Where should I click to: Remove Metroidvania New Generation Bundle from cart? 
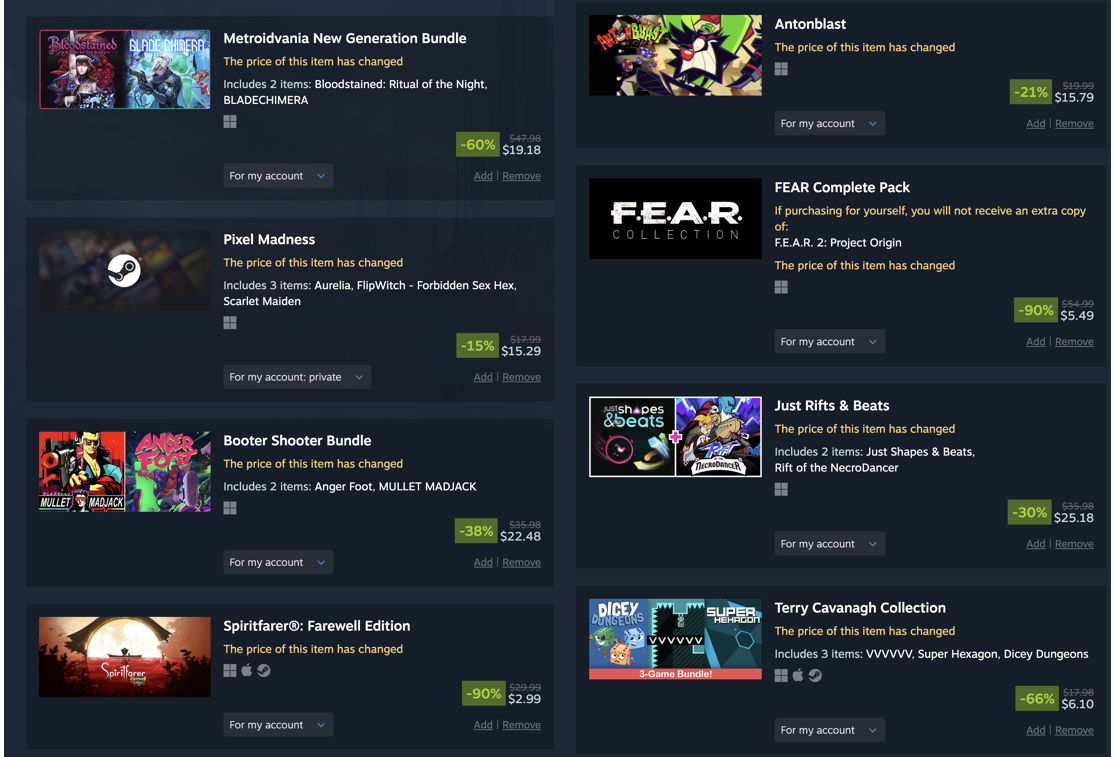tap(521, 176)
